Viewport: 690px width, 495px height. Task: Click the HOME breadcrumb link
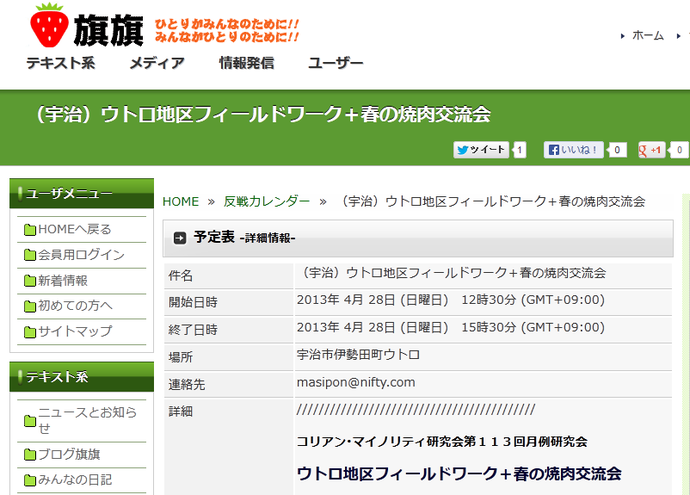(180, 202)
